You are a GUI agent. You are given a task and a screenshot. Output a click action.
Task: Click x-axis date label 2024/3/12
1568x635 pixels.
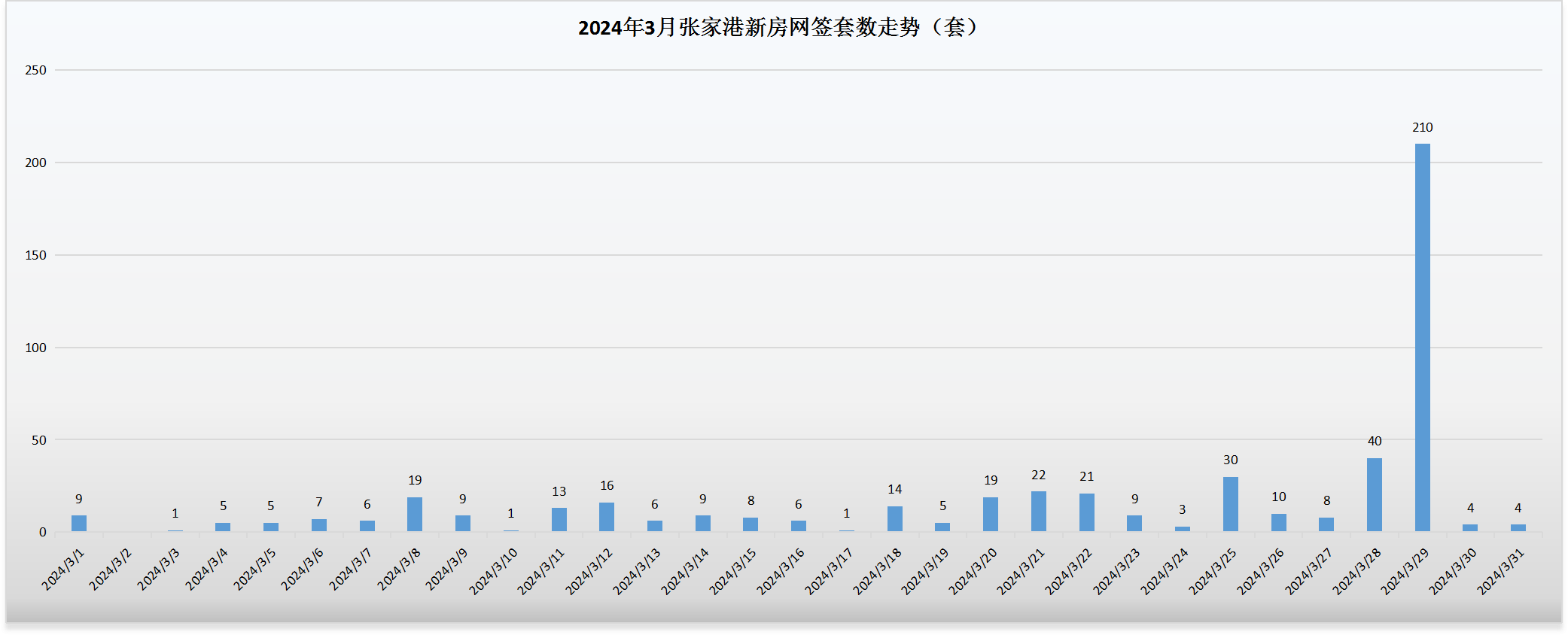click(x=589, y=571)
